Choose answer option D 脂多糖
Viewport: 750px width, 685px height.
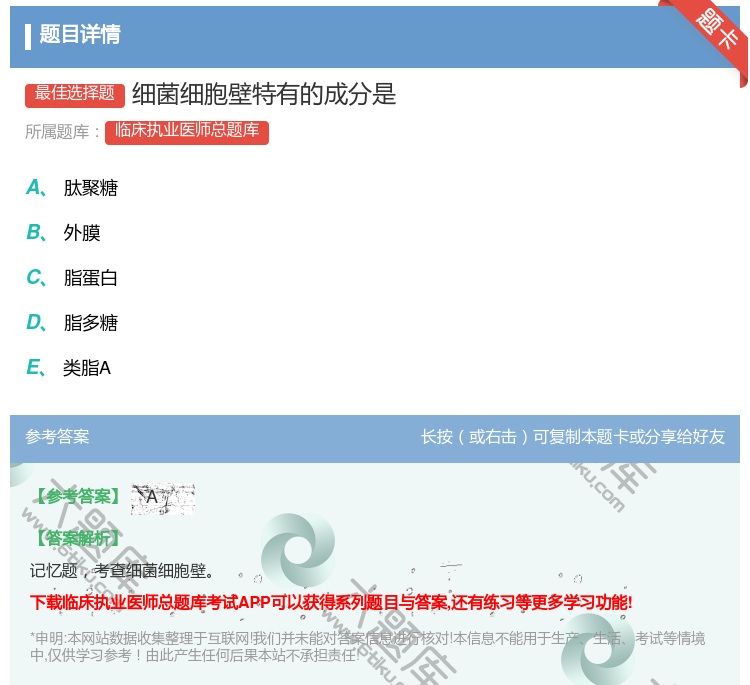coord(72,322)
